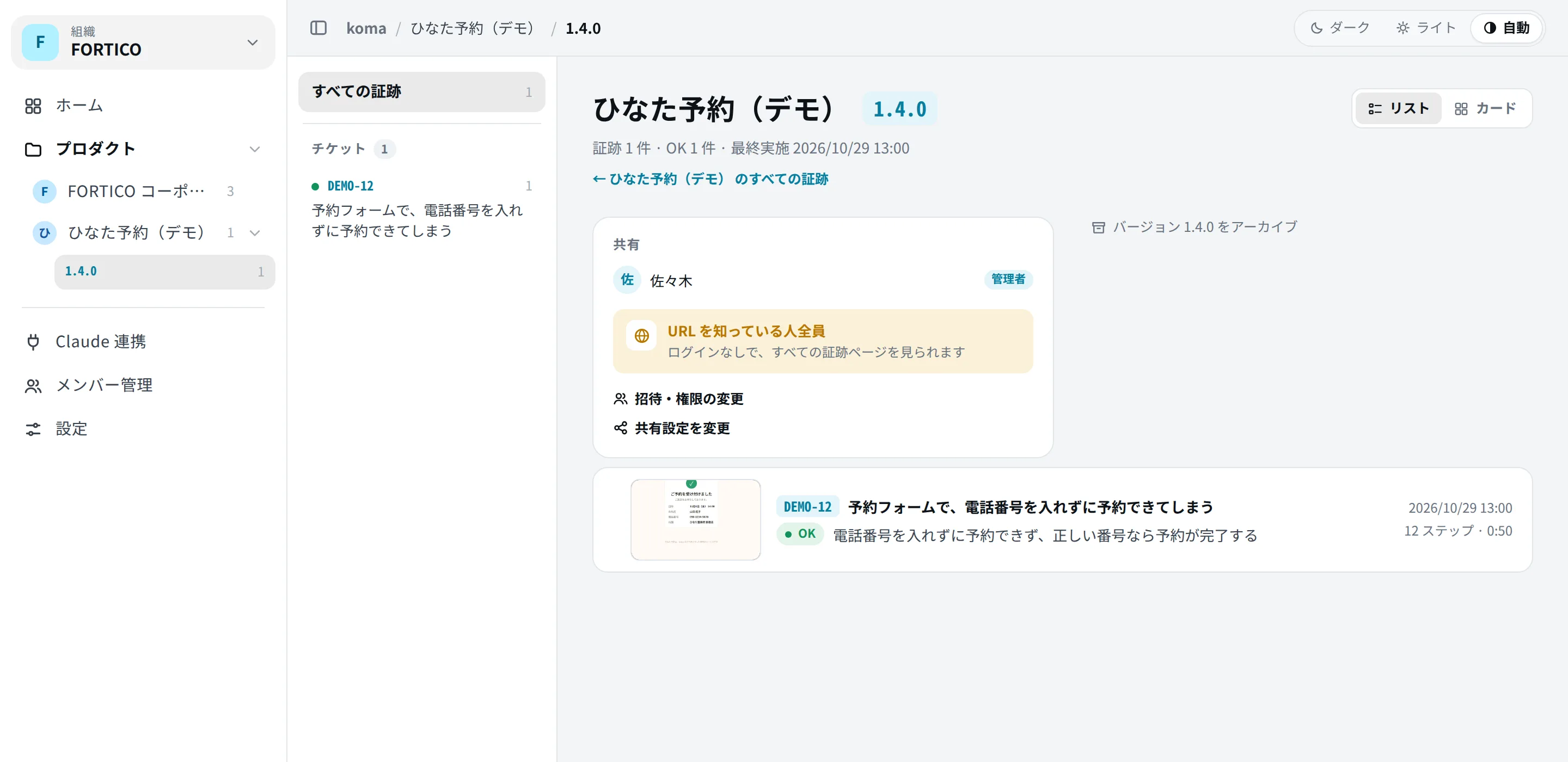The image size is (1568, 762).
Task: Click the メンバー管理 people icon
Action: 33,386
